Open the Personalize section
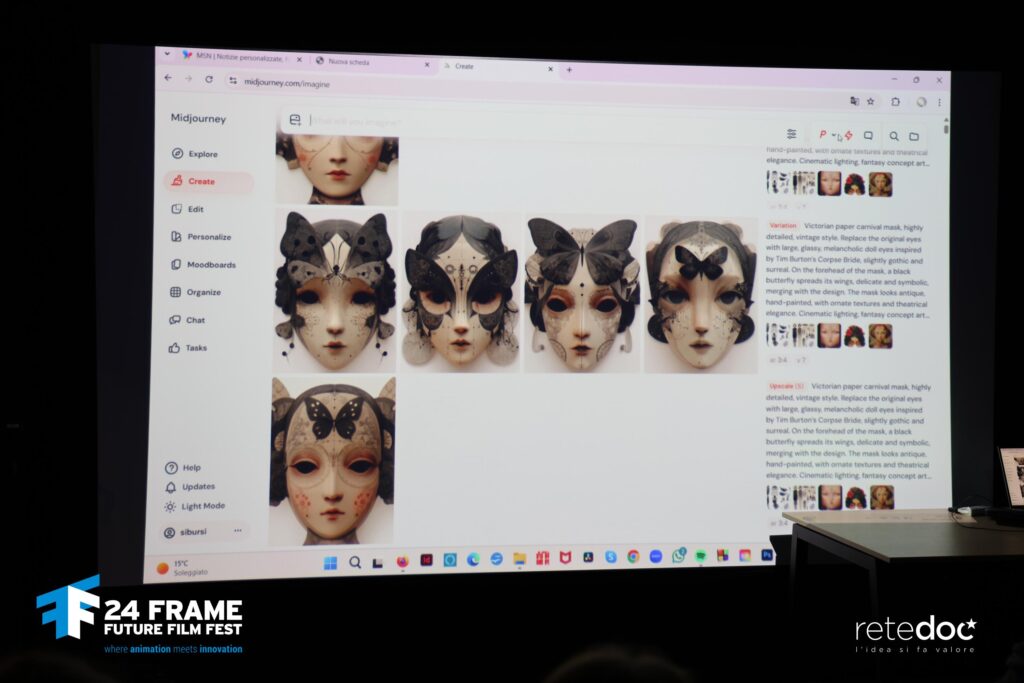 208,237
